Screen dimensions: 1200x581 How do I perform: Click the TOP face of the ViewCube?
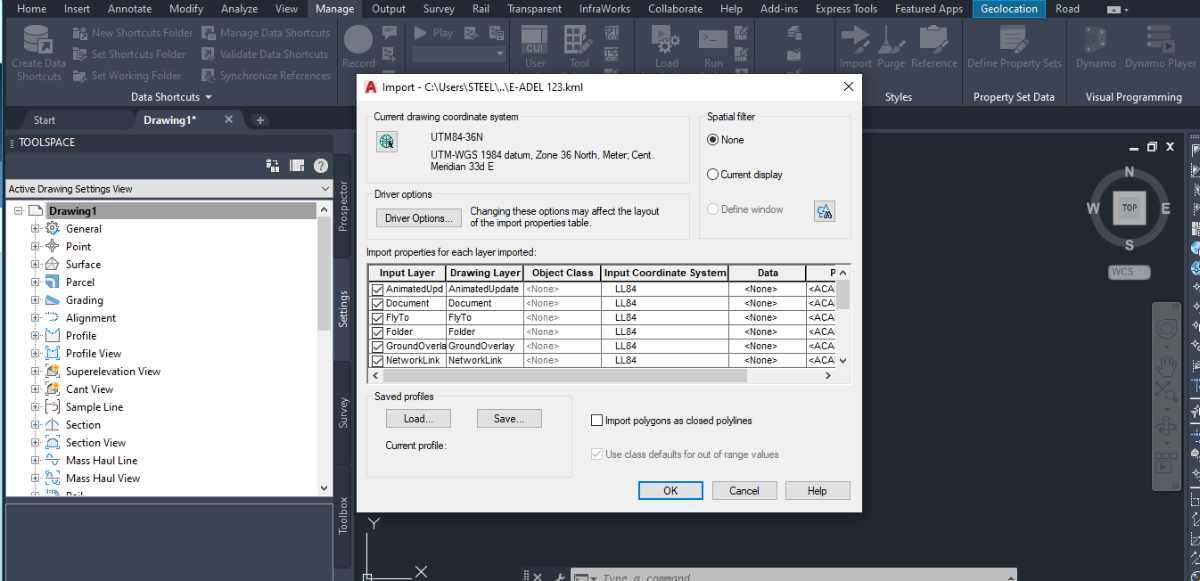pyautogui.click(x=1129, y=208)
